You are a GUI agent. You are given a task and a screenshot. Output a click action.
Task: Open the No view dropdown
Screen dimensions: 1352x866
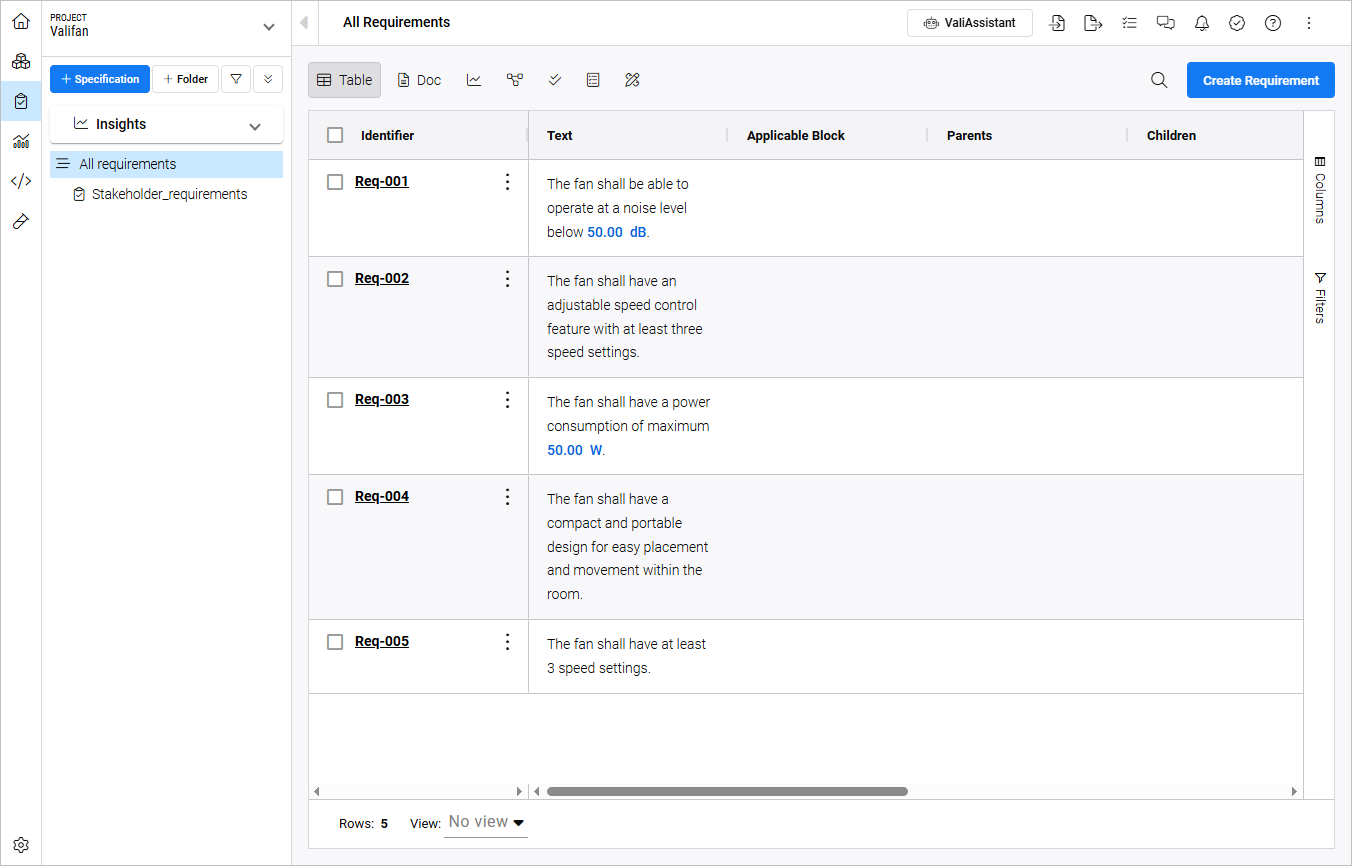click(x=486, y=822)
